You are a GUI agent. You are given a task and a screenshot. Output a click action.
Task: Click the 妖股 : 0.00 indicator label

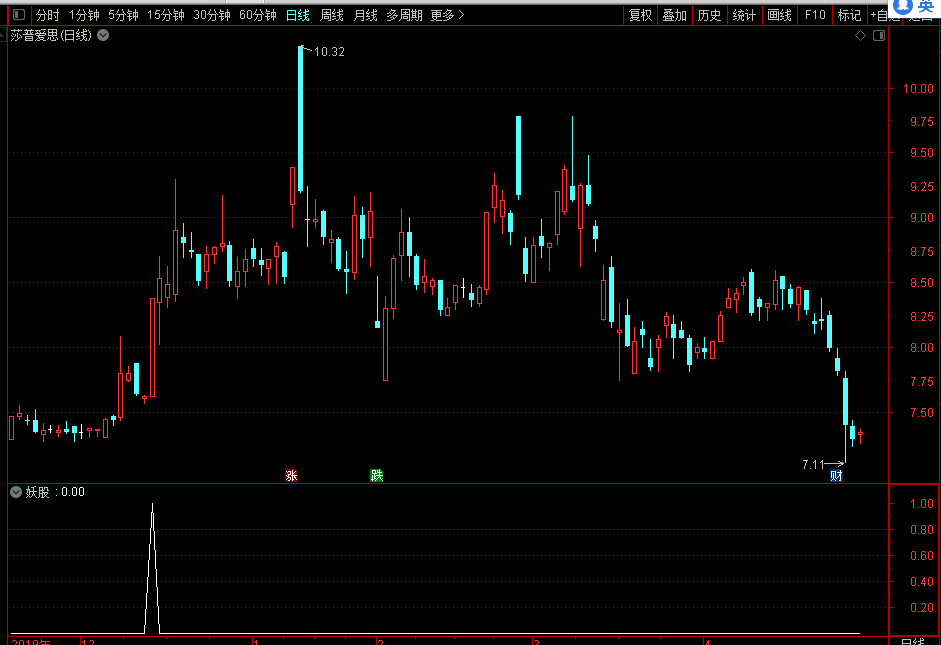(55, 492)
